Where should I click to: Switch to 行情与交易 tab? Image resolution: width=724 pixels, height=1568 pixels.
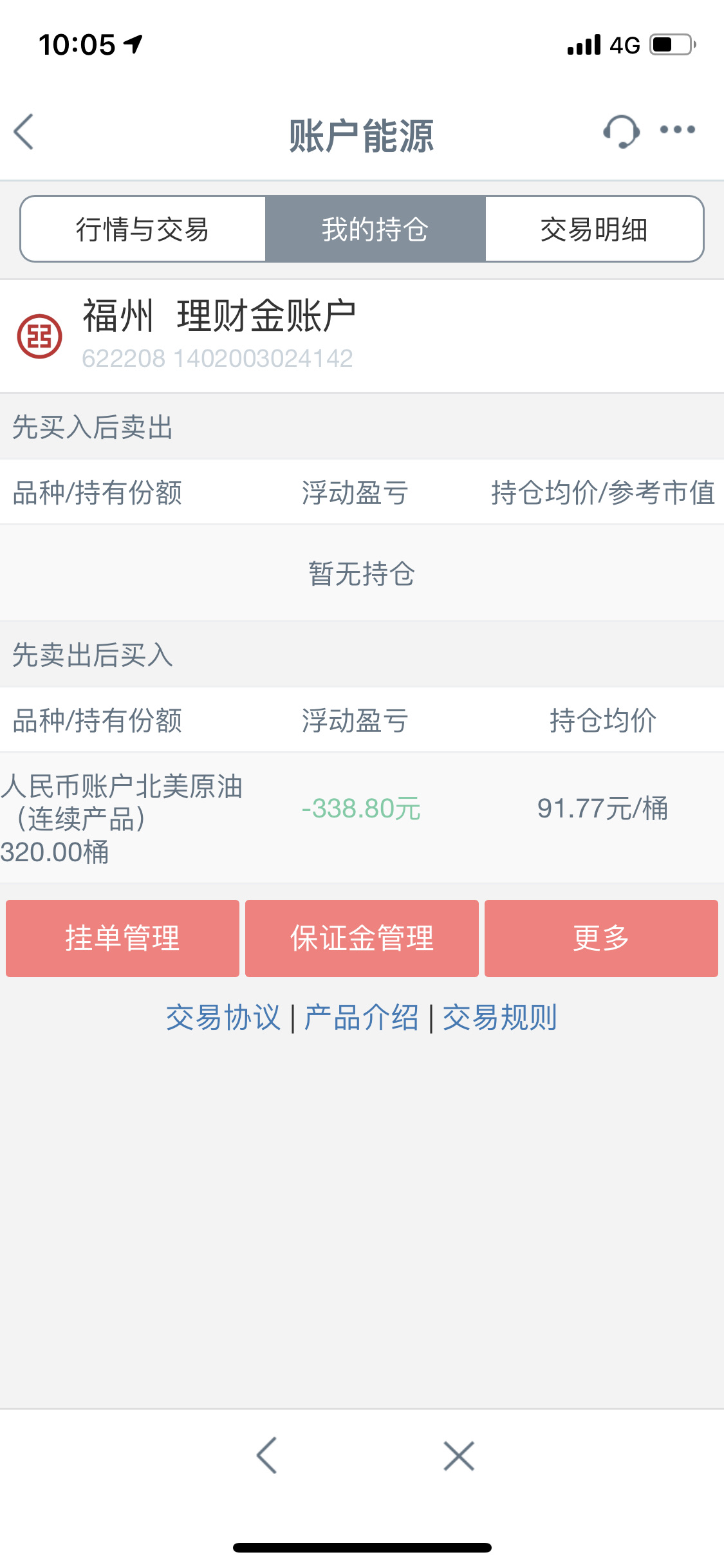pyautogui.click(x=143, y=229)
